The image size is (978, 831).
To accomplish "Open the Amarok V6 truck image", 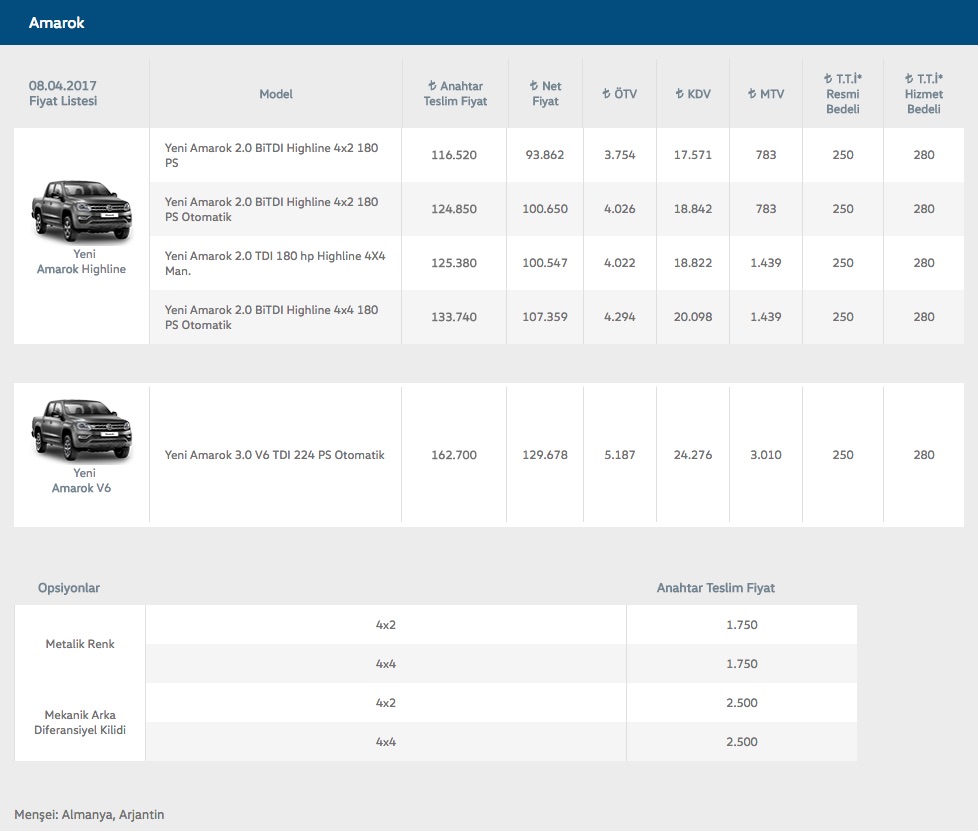I will tap(82, 430).
